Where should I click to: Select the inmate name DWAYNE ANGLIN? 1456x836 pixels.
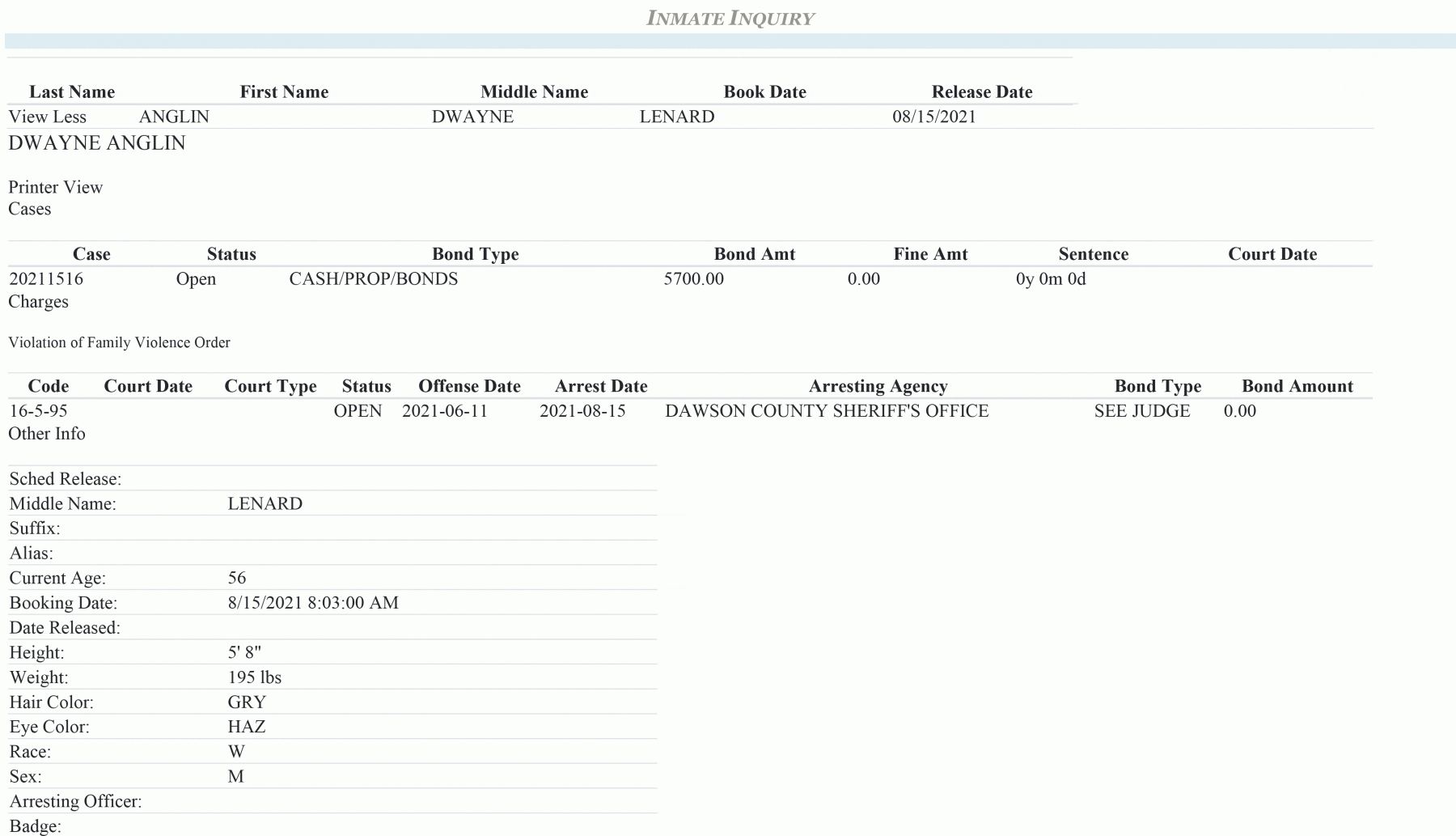pyautogui.click(x=97, y=143)
